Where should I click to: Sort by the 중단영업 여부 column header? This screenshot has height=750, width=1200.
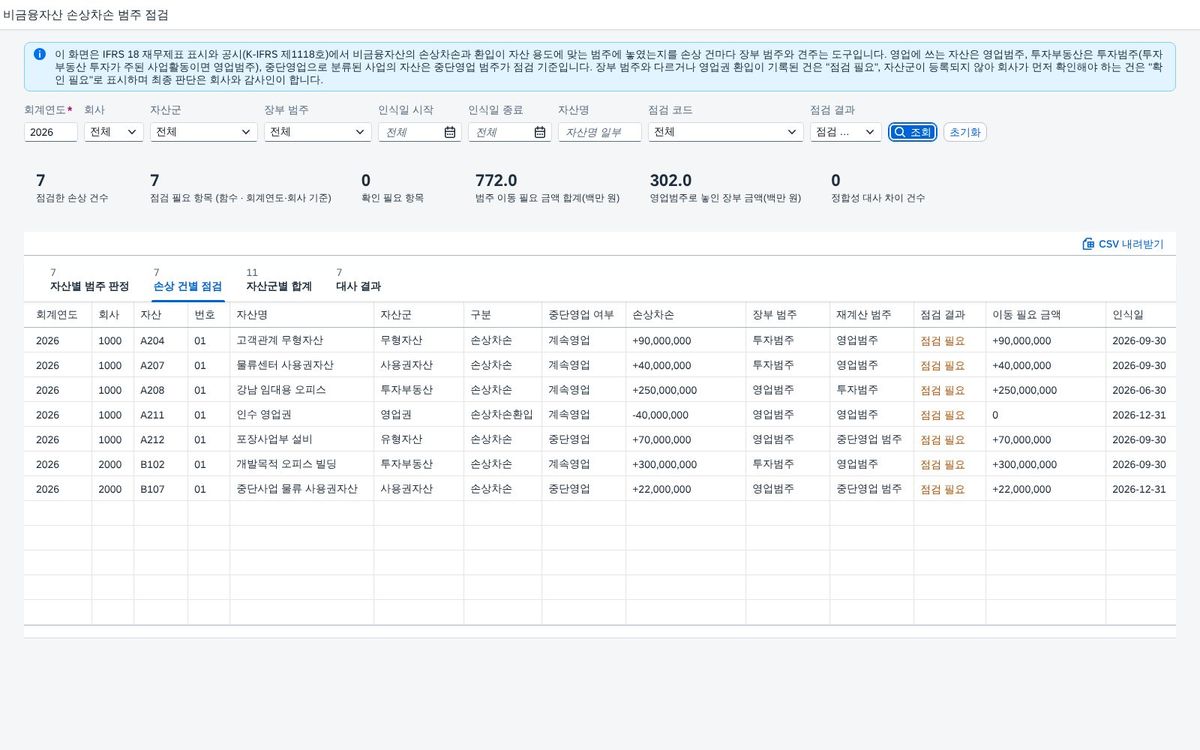[582, 314]
